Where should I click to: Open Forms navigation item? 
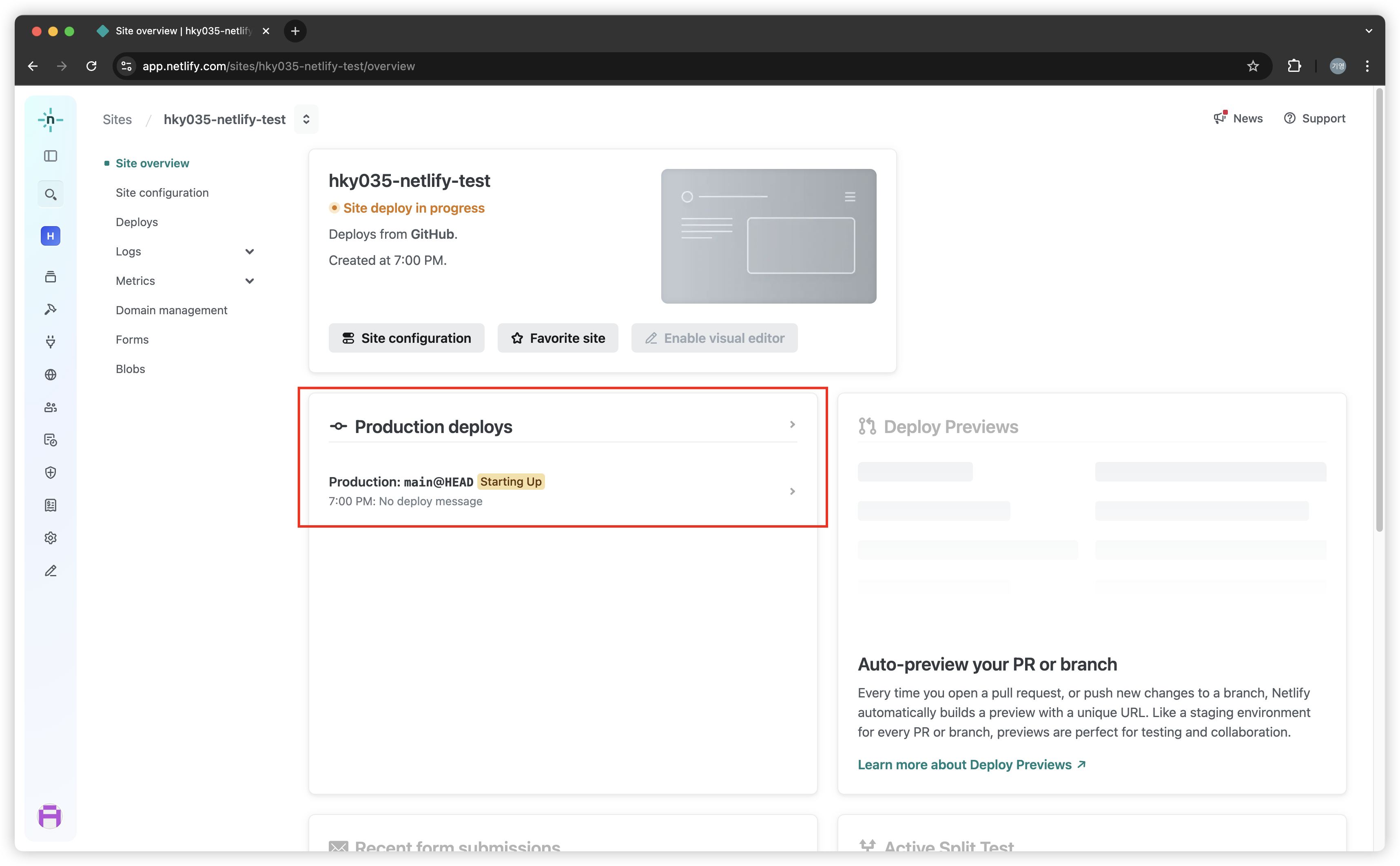coord(132,339)
